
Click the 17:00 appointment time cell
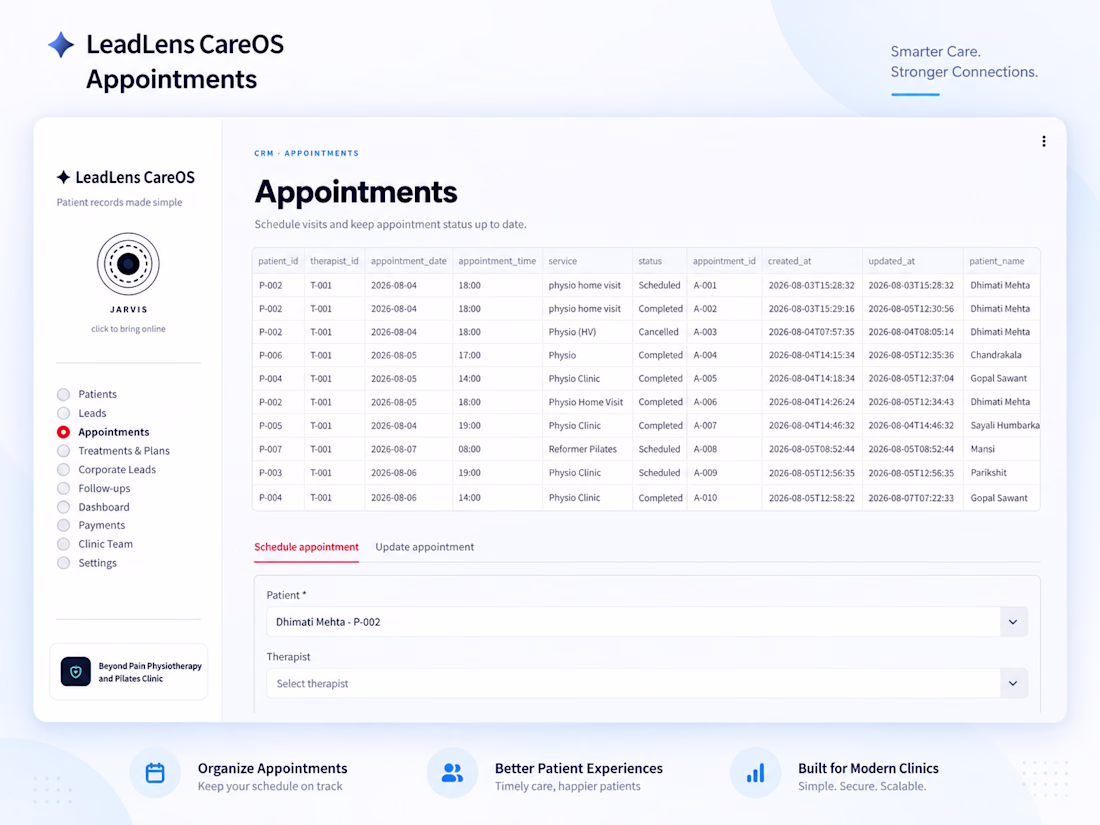click(x=497, y=355)
